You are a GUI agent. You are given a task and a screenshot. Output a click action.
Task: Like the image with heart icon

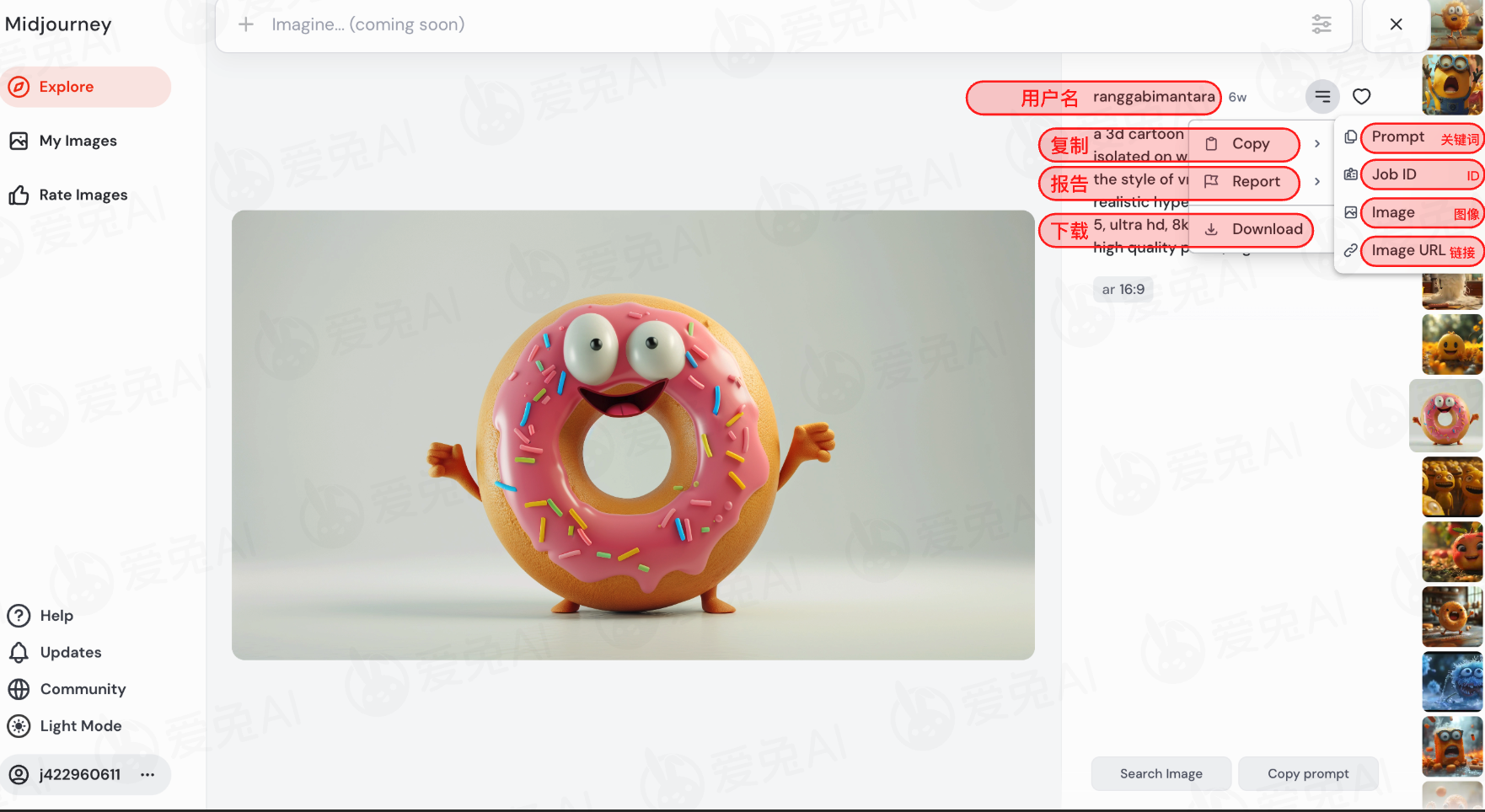[1362, 96]
